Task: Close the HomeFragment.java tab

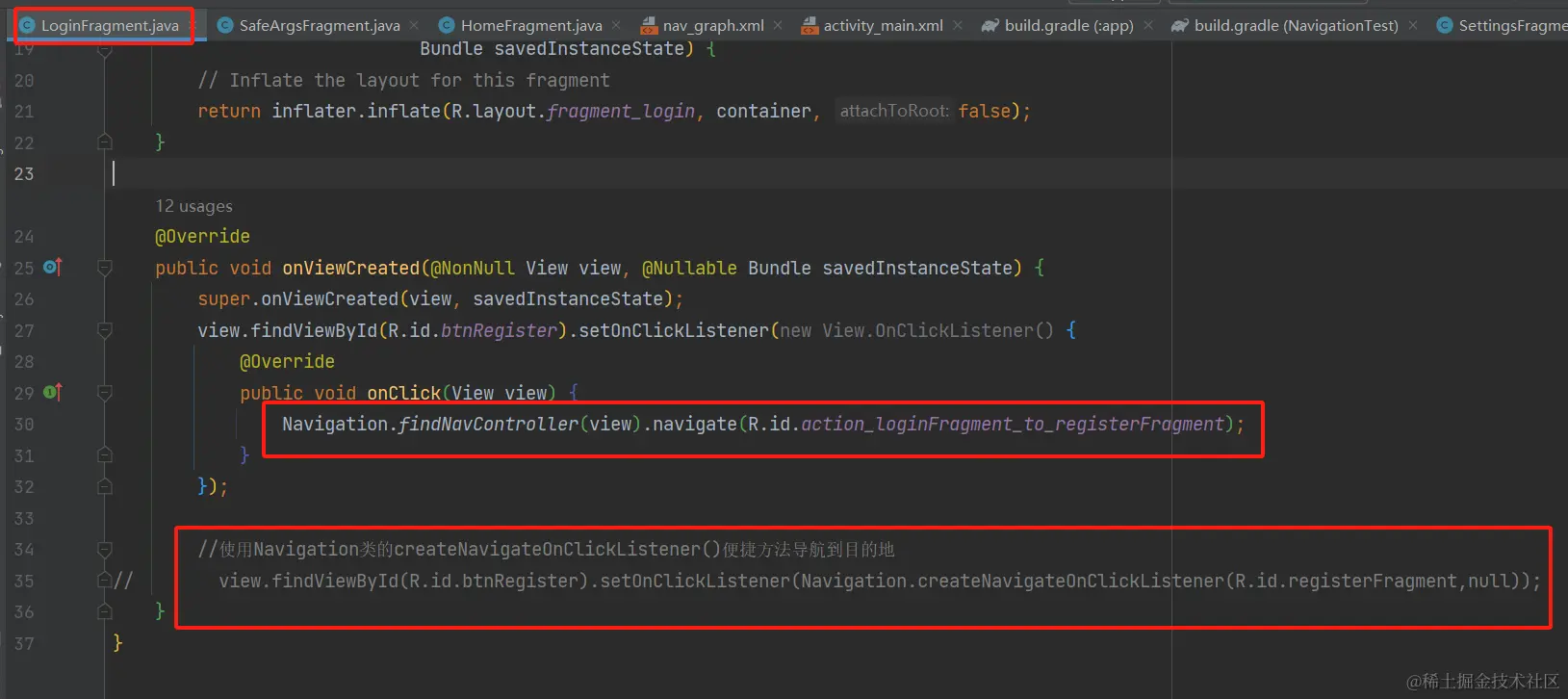Action: pyautogui.click(x=616, y=26)
